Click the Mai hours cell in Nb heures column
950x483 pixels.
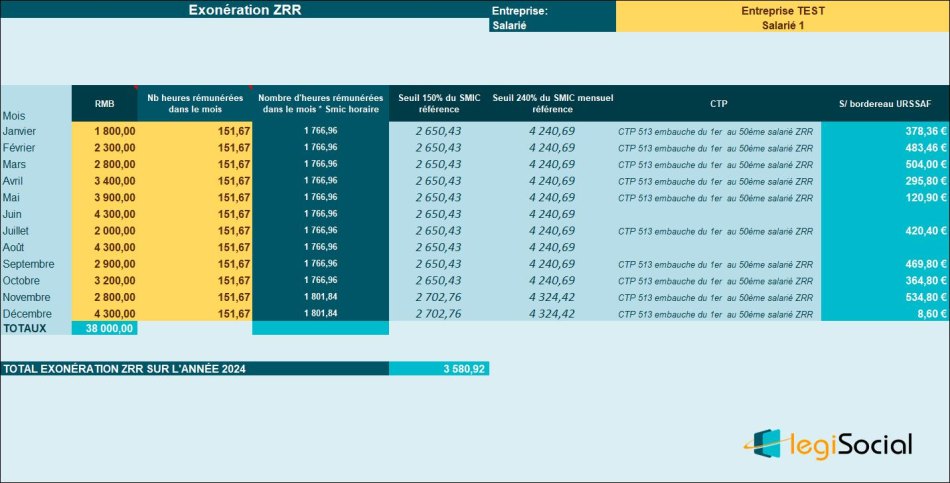(x=195, y=197)
